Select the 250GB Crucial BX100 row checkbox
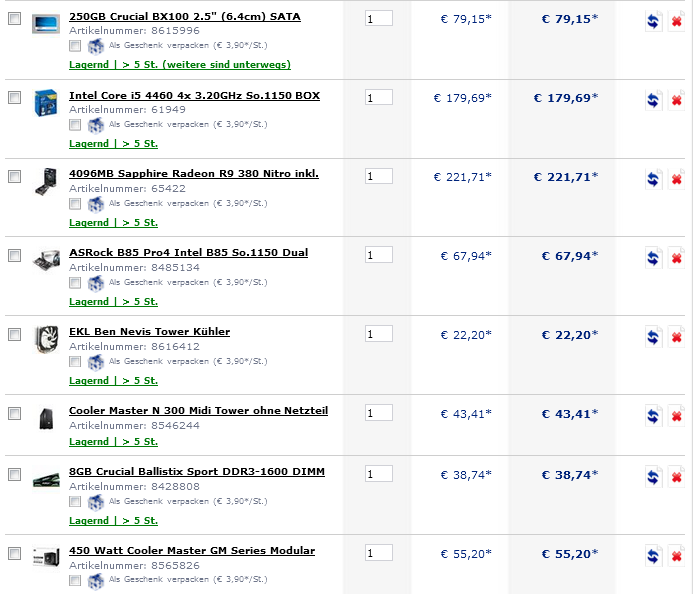Image resolution: width=698 pixels, height=594 pixels. (14, 19)
